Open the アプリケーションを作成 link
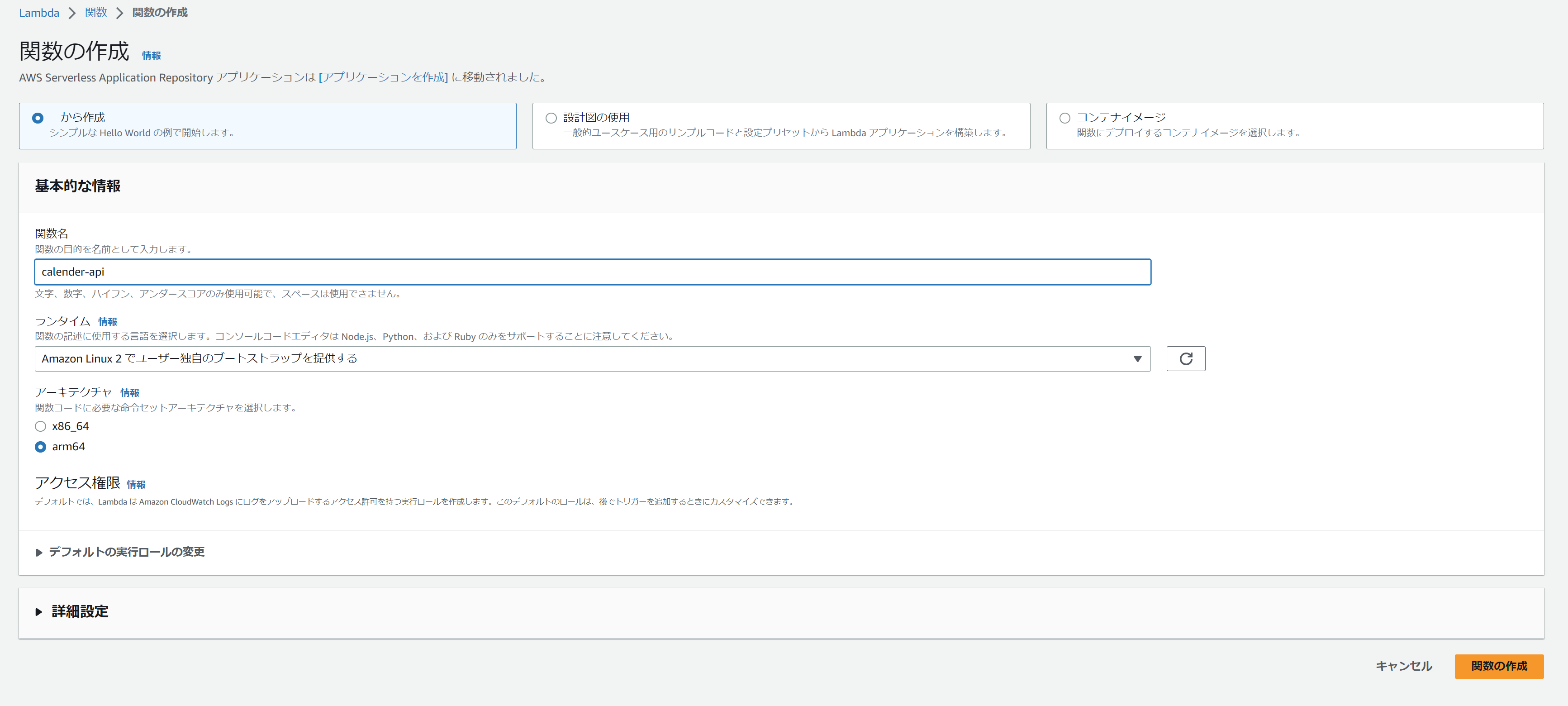The width and height of the screenshot is (1568, 706). tap(383, 77)
